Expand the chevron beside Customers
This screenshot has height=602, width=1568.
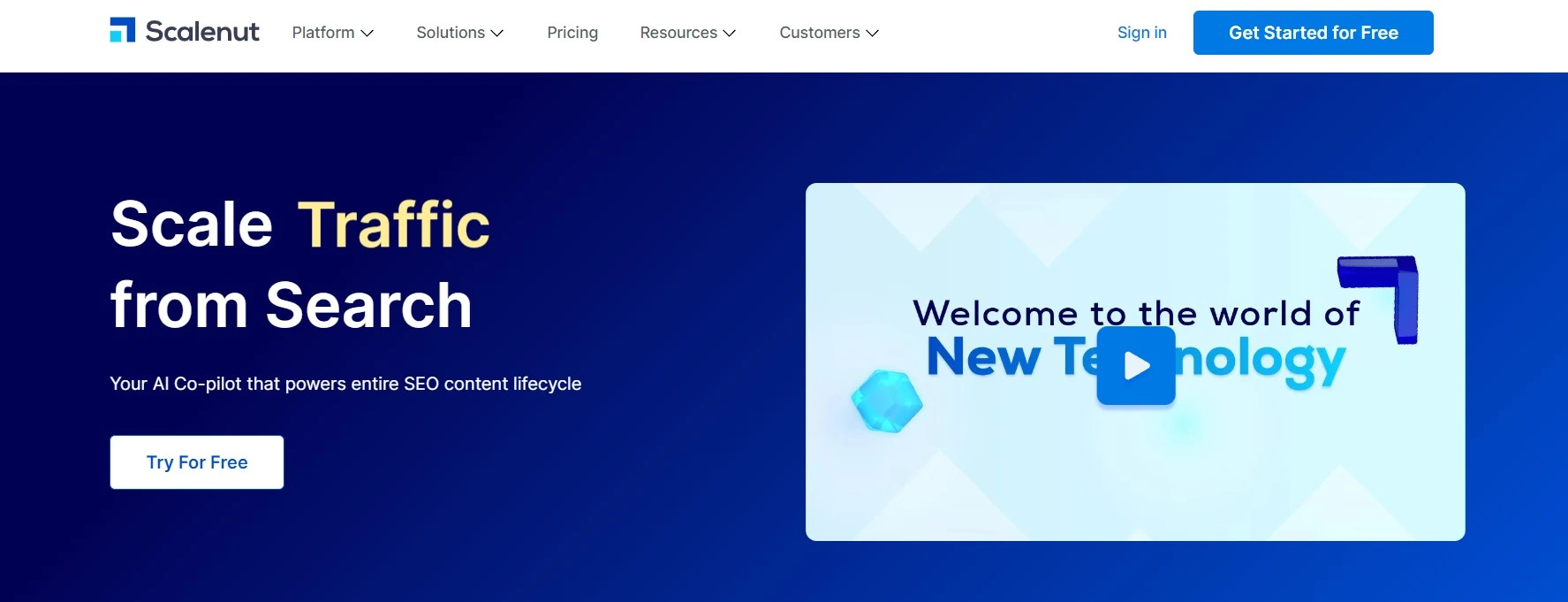873,34
